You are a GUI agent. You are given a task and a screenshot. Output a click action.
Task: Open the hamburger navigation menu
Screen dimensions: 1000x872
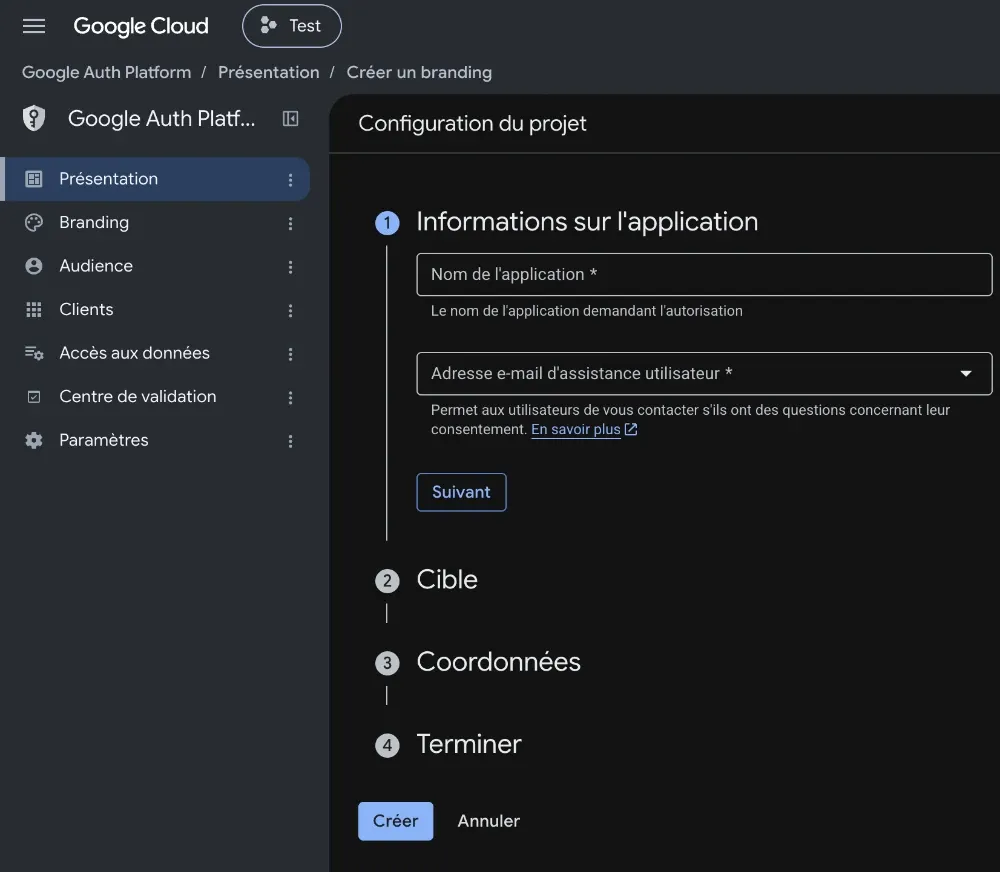tap(34, 26)
